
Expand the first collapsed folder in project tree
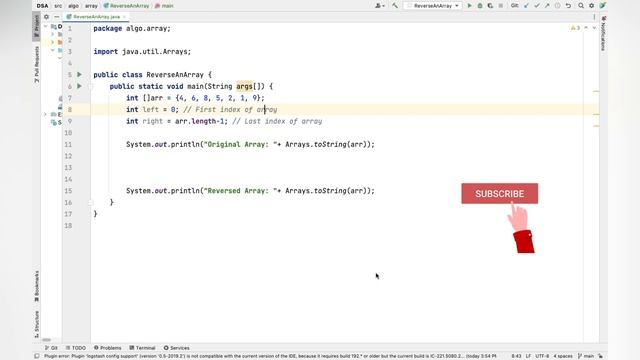tap(53, 34)
